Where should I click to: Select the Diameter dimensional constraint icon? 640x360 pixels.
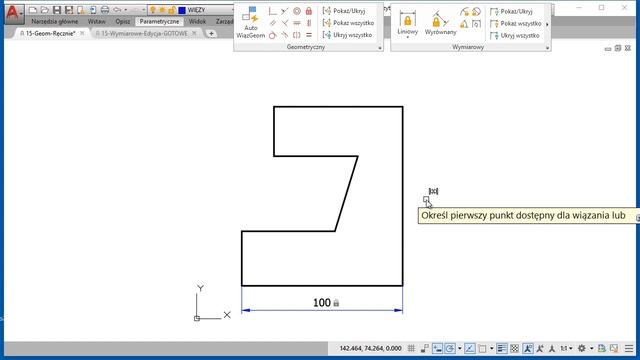[x=476, y=12]
